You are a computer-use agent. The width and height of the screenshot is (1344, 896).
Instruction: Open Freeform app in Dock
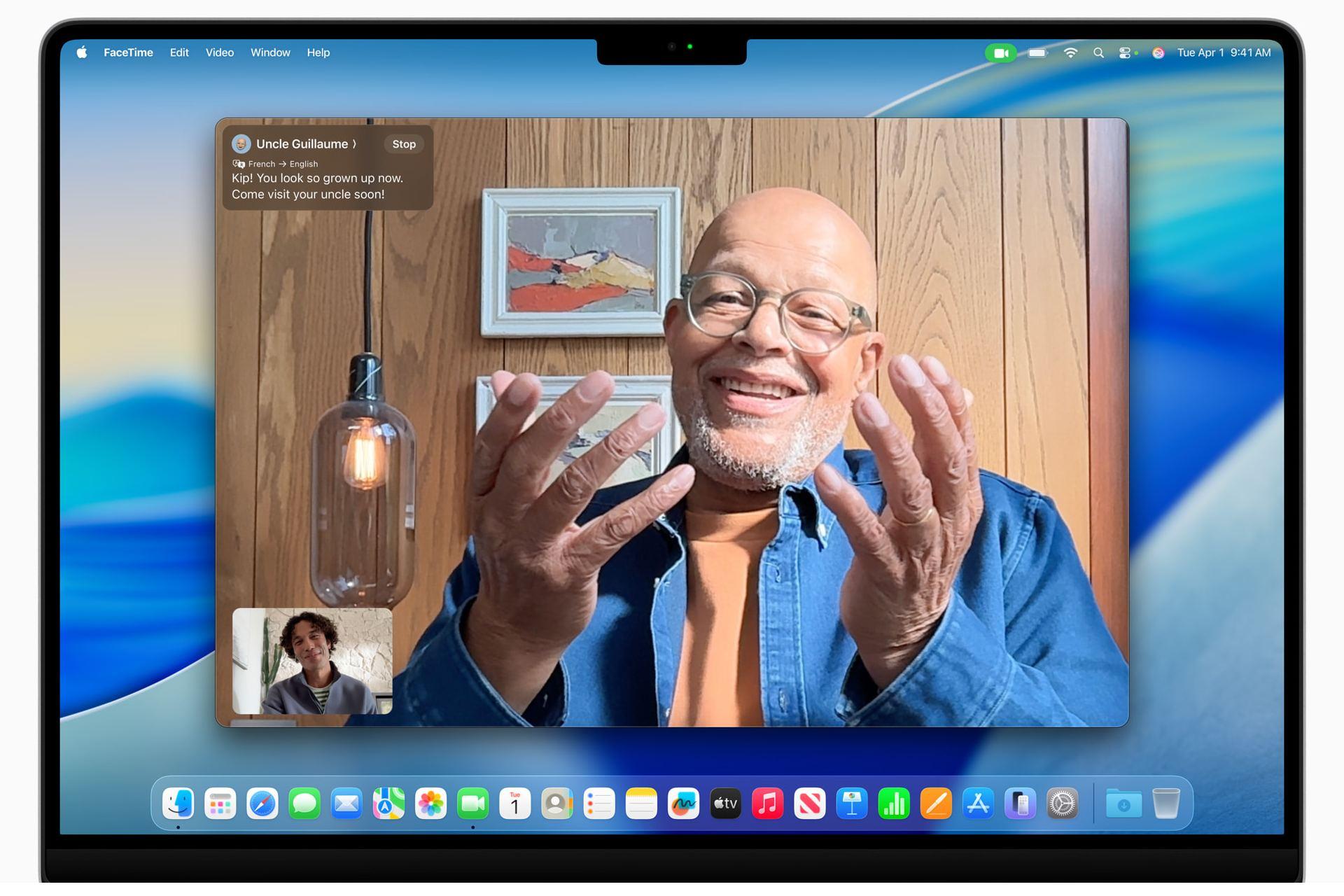pos(683,804)
